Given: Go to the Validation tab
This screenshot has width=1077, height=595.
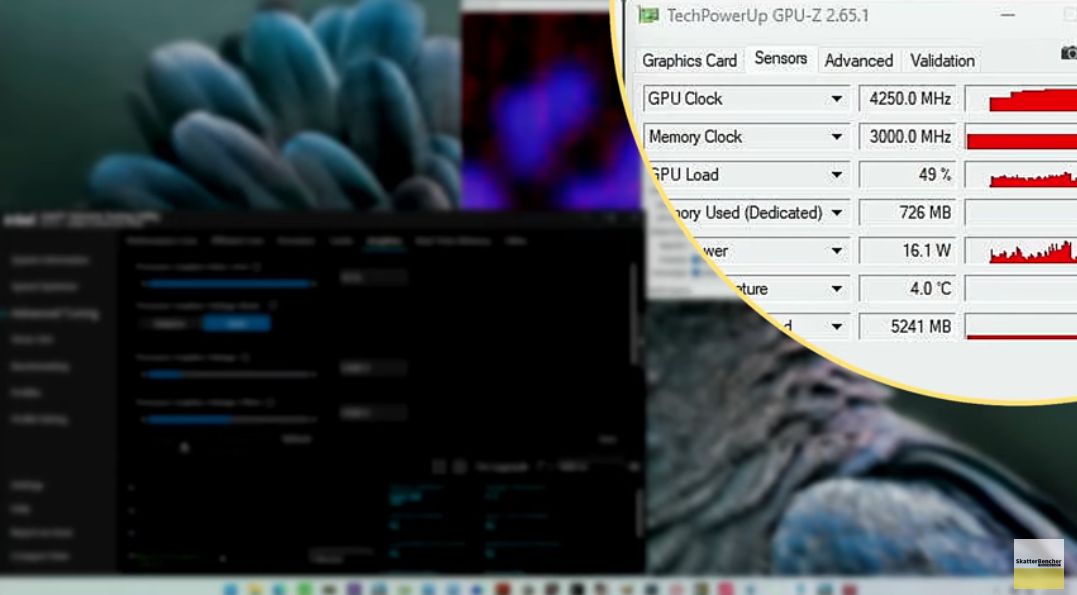Looking at the screenshot, I should tap(942, 60).
